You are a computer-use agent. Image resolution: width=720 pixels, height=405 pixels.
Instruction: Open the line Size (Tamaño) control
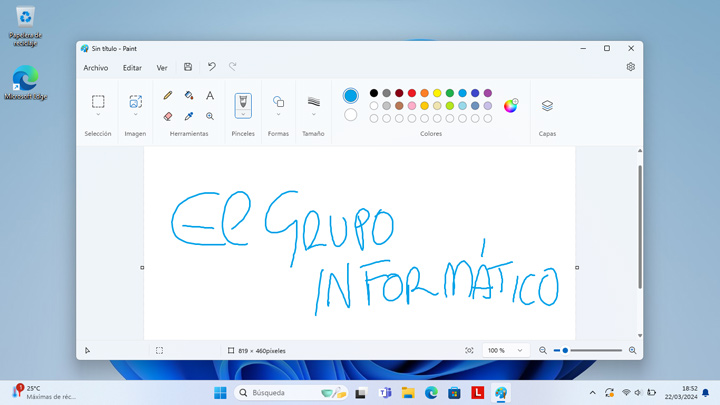tap(314, 101)
